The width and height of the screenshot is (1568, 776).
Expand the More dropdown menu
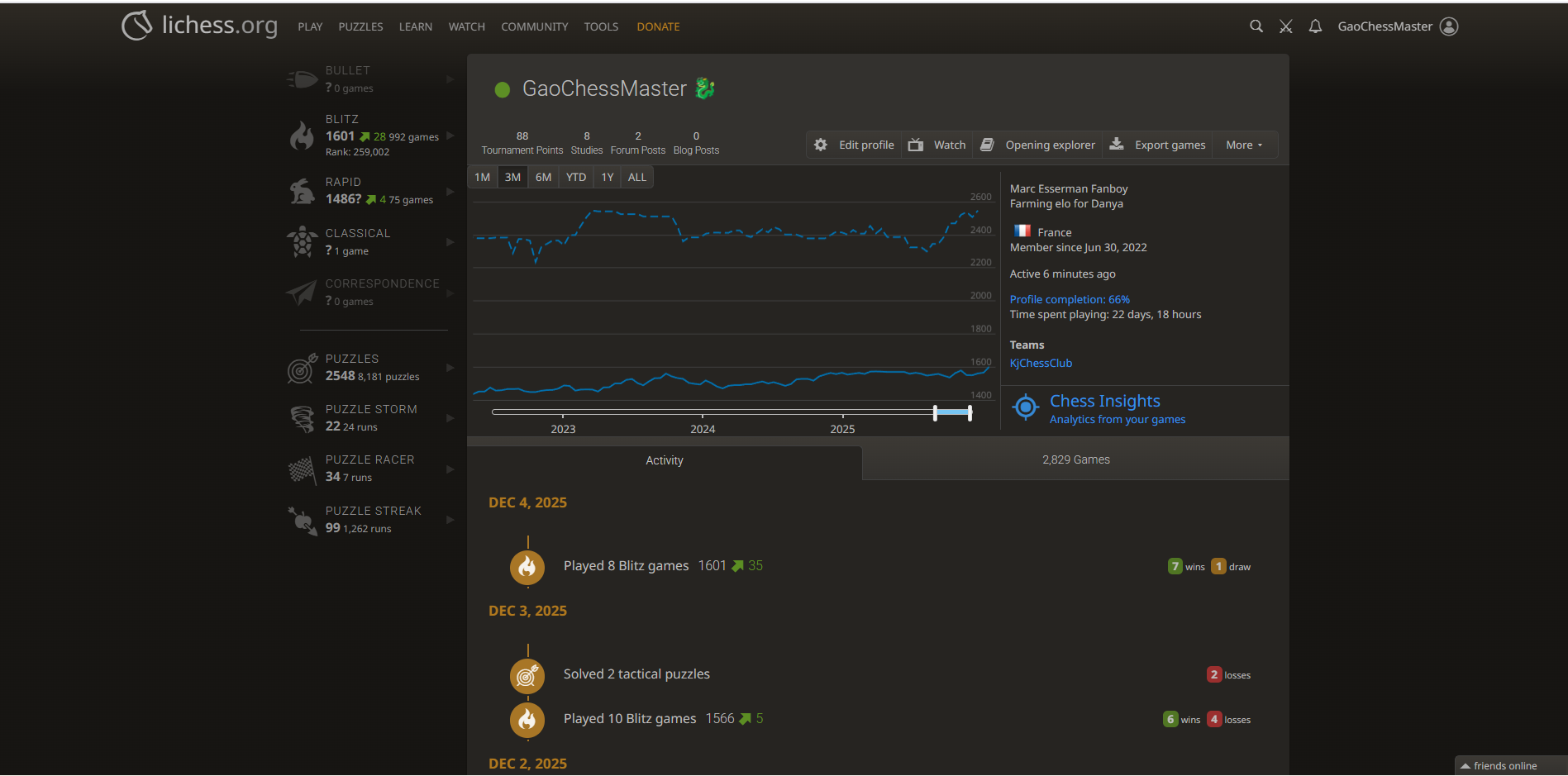click(x=1244, y=145)
